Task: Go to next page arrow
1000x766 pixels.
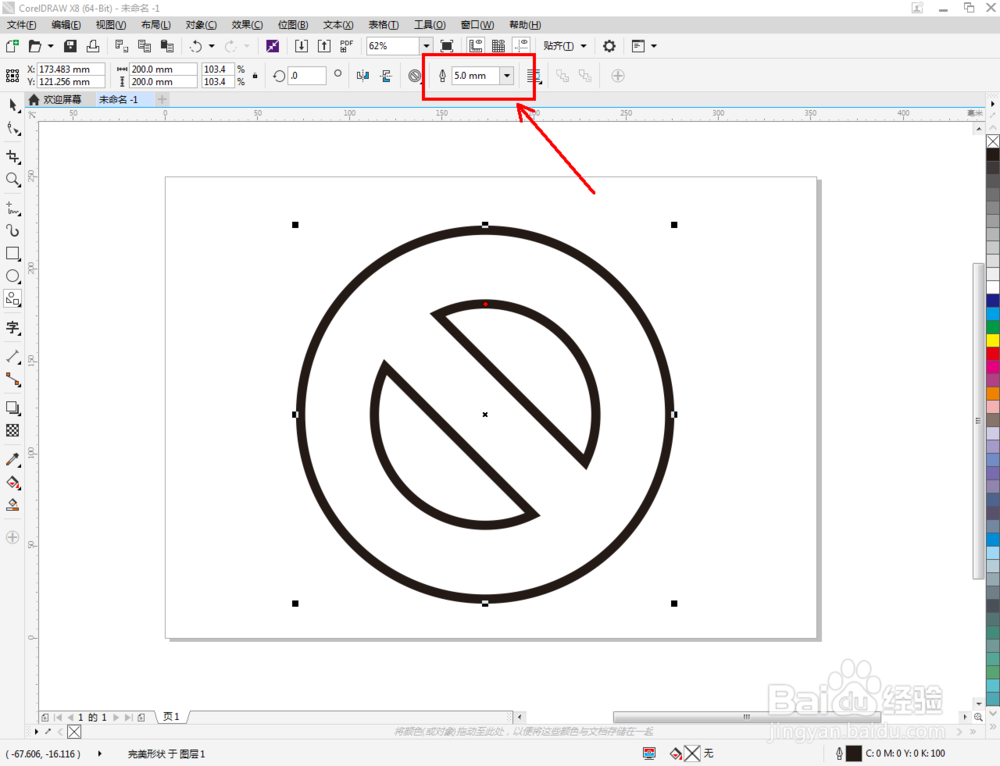Action: 116,718
